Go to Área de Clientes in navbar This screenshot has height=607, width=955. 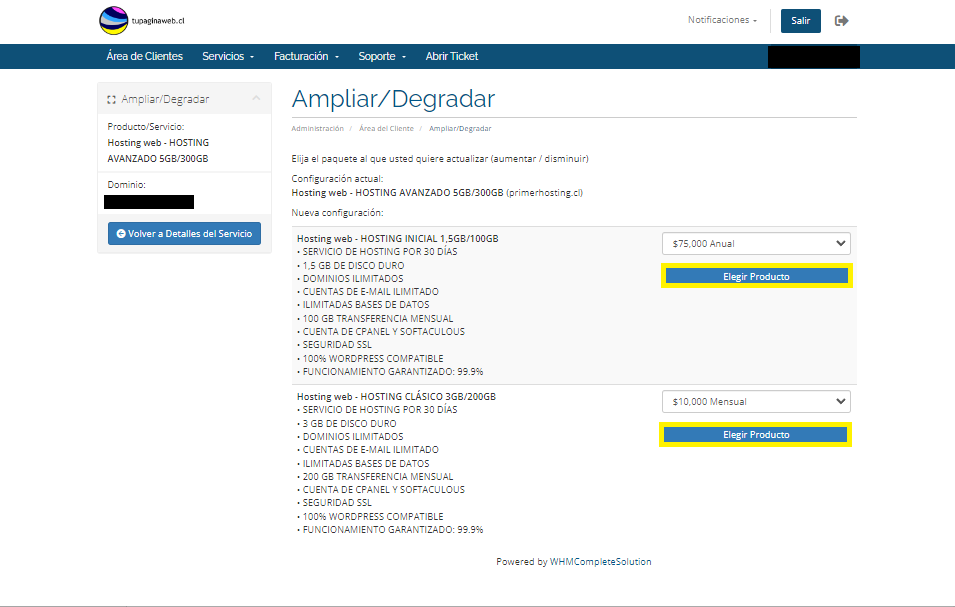click(144, 56)
